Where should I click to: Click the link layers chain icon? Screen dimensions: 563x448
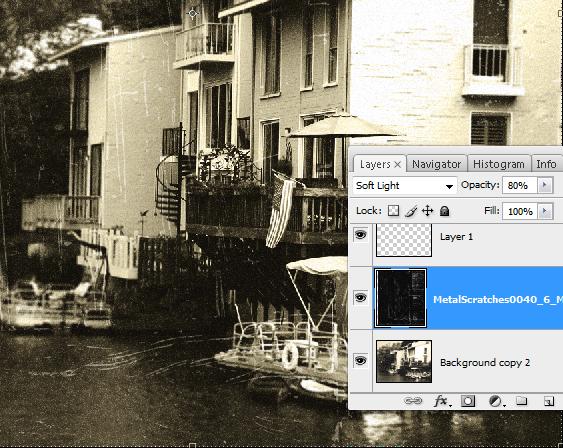(x=413, y=401)
